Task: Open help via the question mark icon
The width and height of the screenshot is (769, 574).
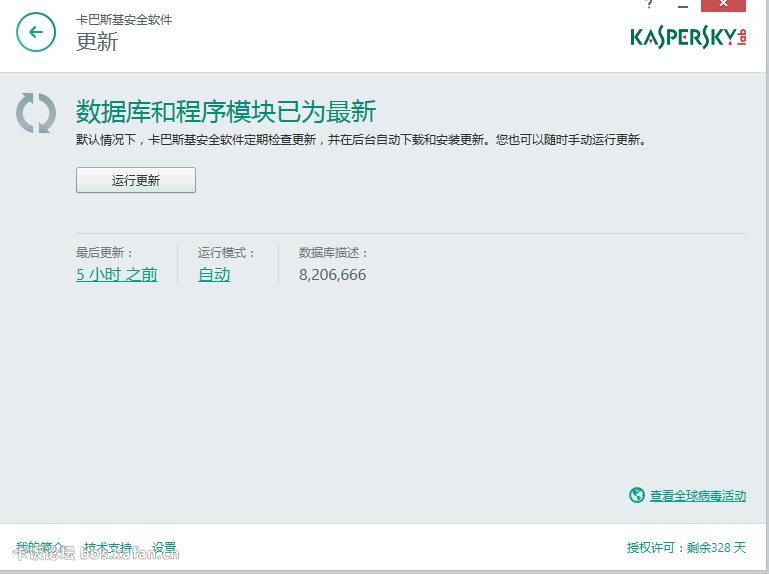Action: pyautogui.click(x=649, y=4)
